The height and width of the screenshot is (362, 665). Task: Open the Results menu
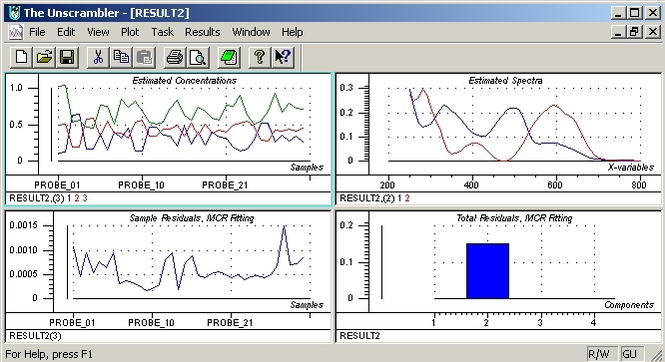(x=202, y=32)
